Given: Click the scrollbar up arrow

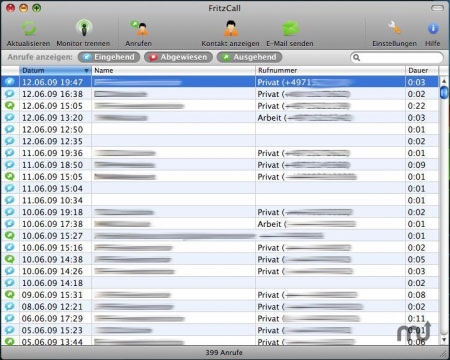Looking at the screenshot, I should pyautogui.click(x=444, y=81).
